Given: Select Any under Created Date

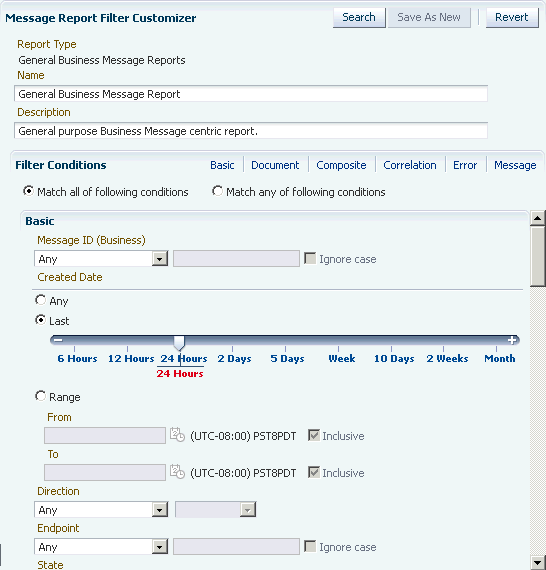Looking at the screenshot, I should 40,300.
